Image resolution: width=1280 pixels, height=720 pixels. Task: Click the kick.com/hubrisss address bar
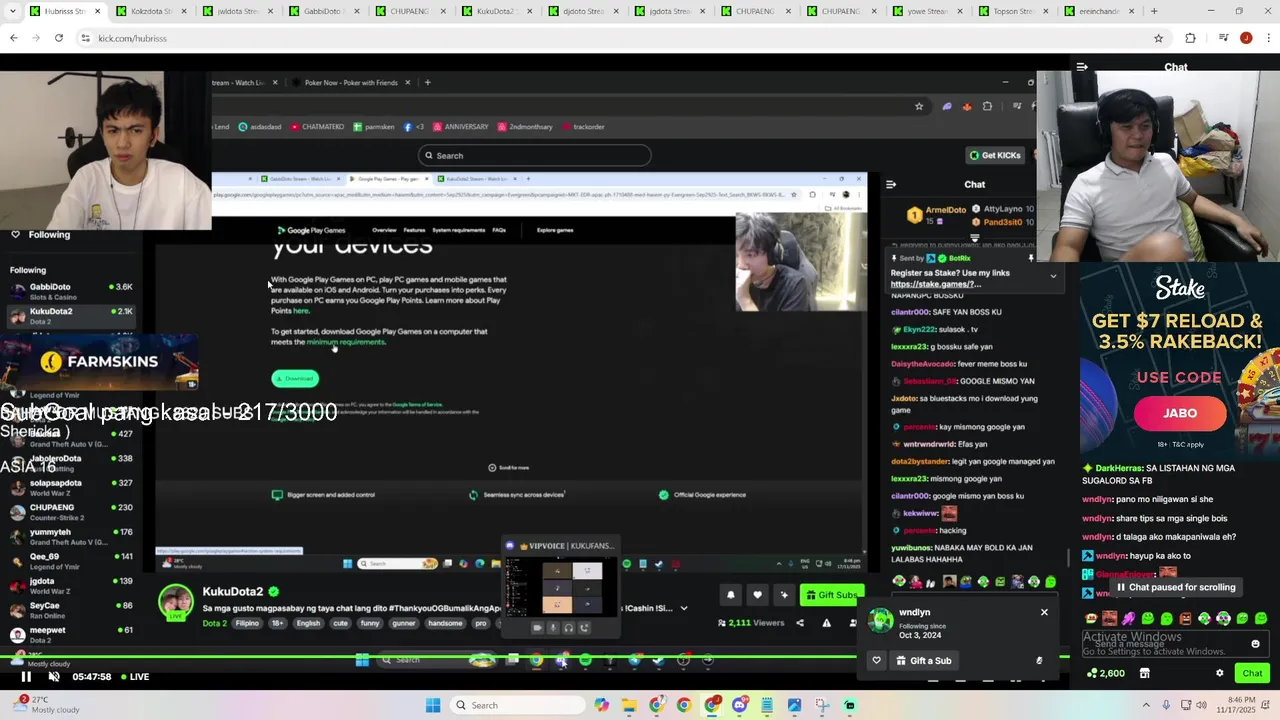click(x=620, y=38)
